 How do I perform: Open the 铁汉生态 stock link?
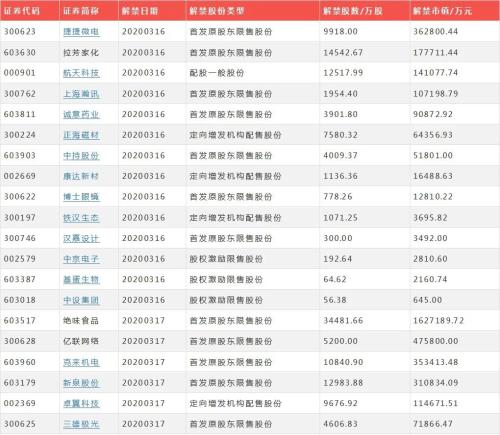coord(81,218)
